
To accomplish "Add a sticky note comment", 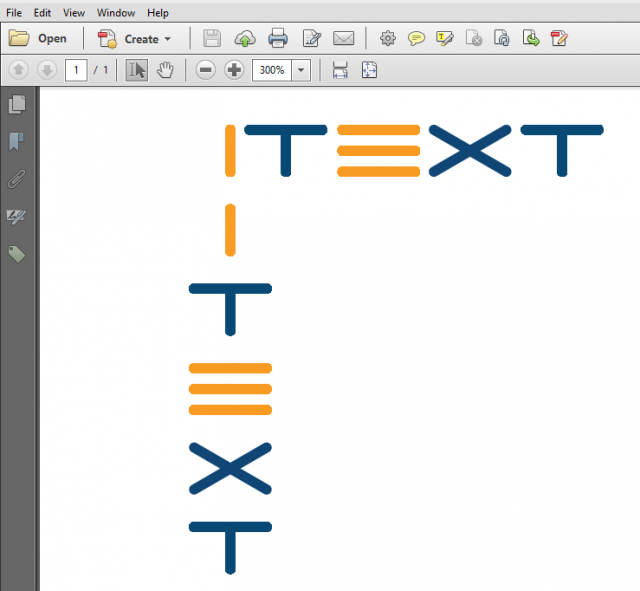I will [416, 39].
